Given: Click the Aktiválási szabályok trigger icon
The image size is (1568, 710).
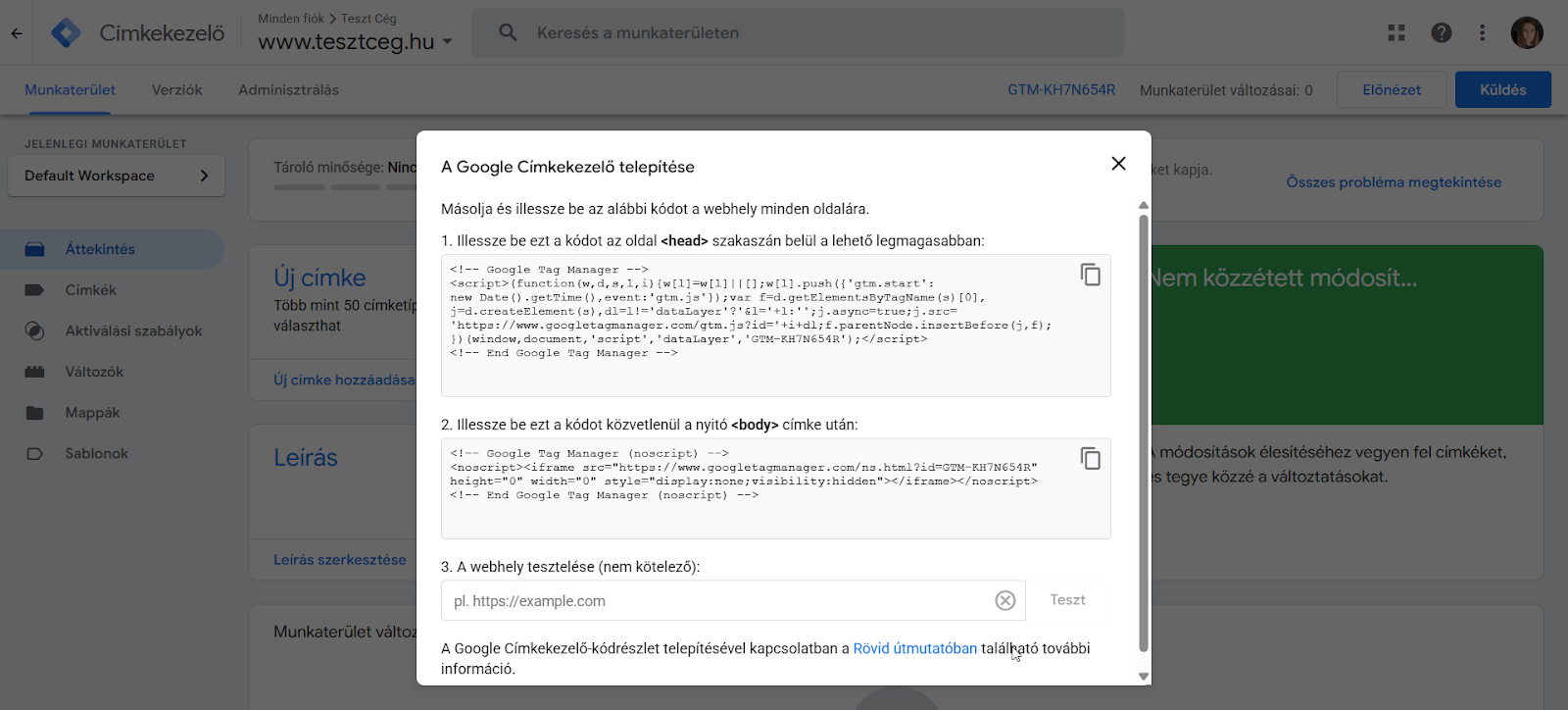Looking at the screenshot, I should point(35,331).
